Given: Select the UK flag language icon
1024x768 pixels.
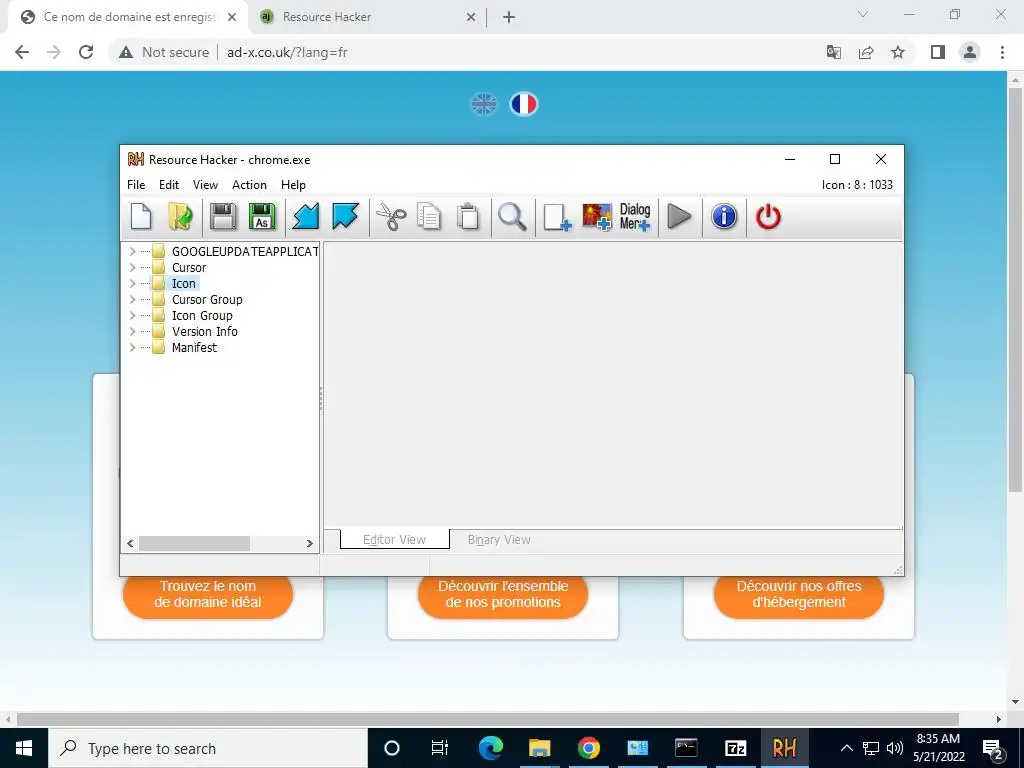Looking at the screenshot, I should pyautogui.click(x=484, y=104).
